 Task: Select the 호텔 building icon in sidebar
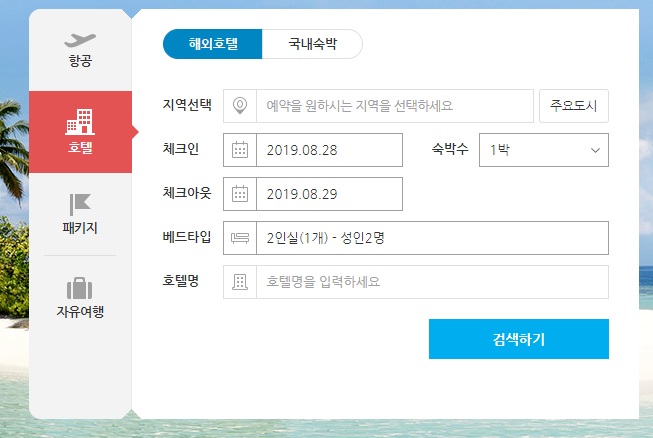pyautogui.click(x=80, y=122)
